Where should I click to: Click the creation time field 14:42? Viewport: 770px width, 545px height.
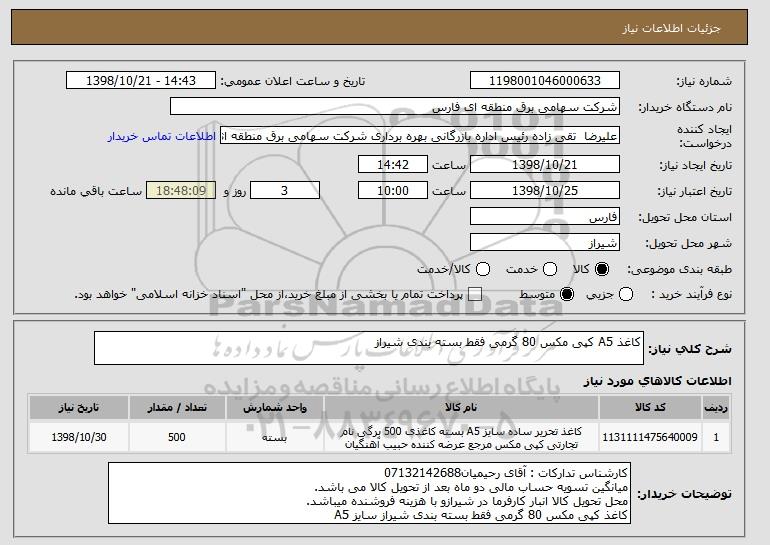coord(393,164)
